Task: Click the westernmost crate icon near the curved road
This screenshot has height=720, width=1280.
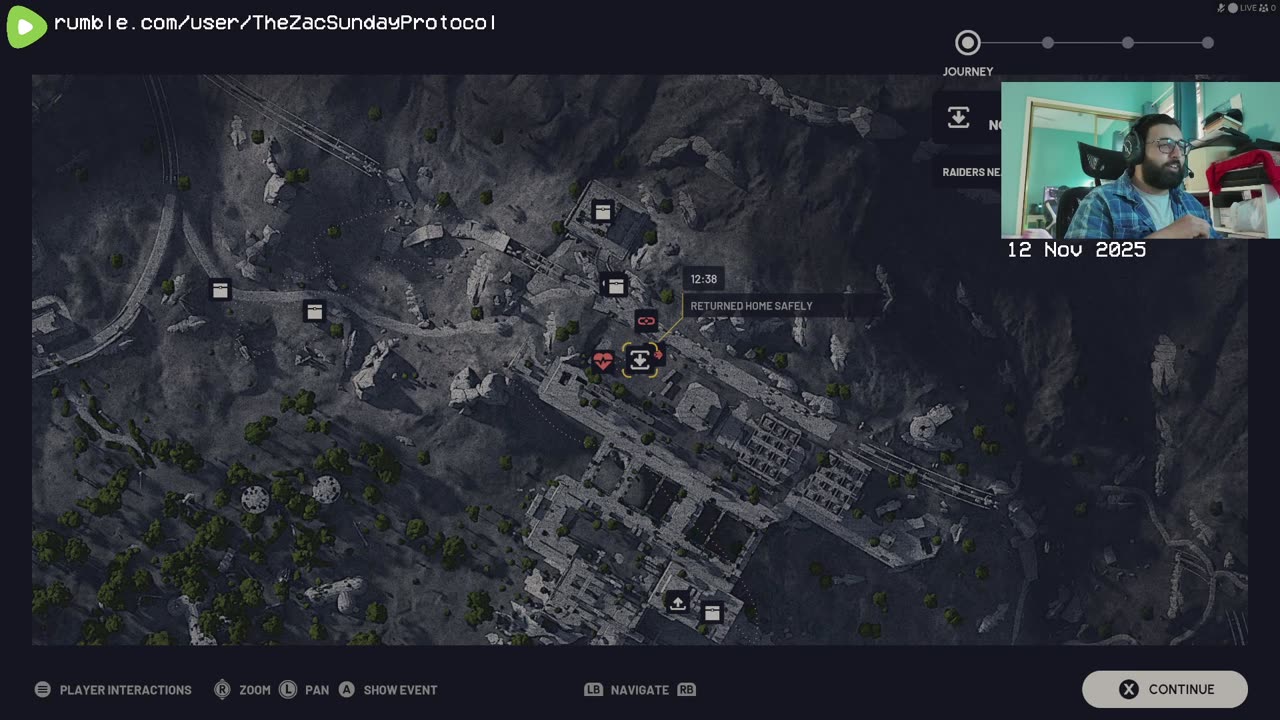Action: tap(220, 290)
